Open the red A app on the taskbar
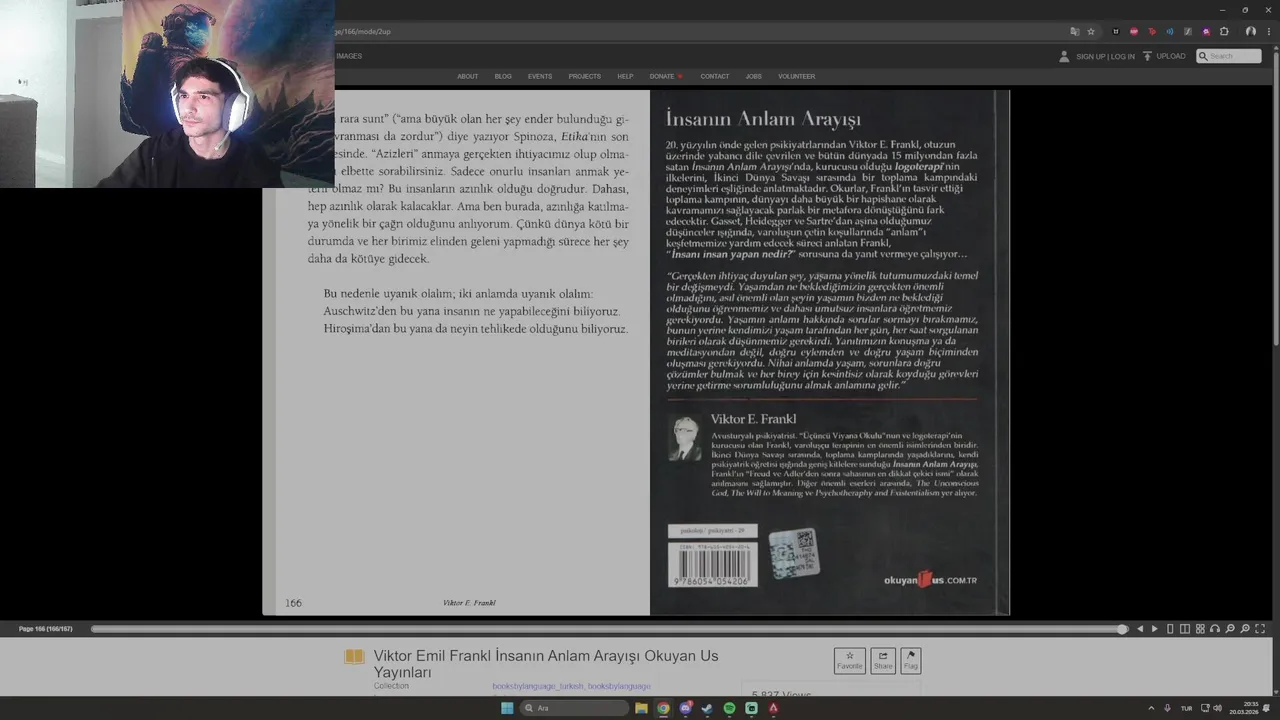Screen dimensions: 1280x720 [773, 708]
